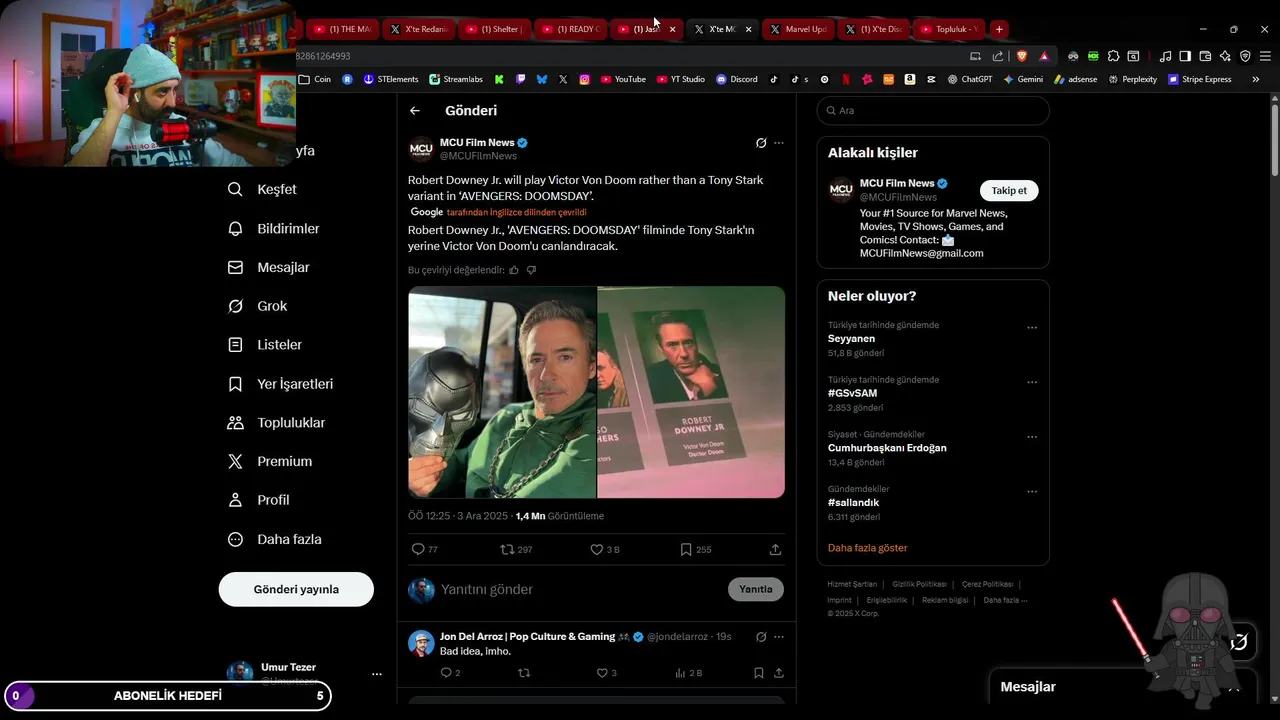Open more options on Jon Del Arroz reply
The height and width of the screenshot is (720, 1280).
(x=779, y=637)
